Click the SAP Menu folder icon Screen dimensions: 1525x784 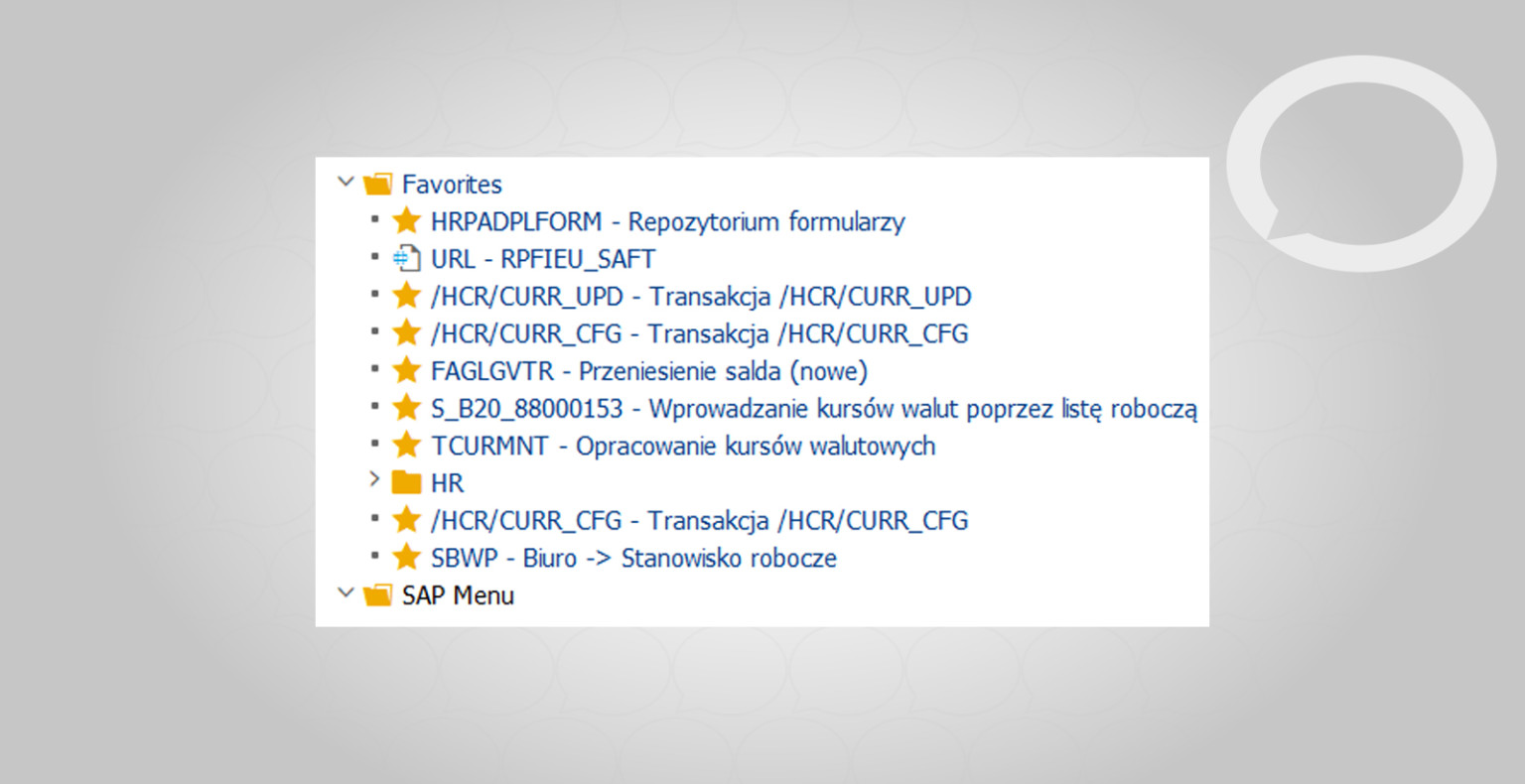(x=378, y=594)
